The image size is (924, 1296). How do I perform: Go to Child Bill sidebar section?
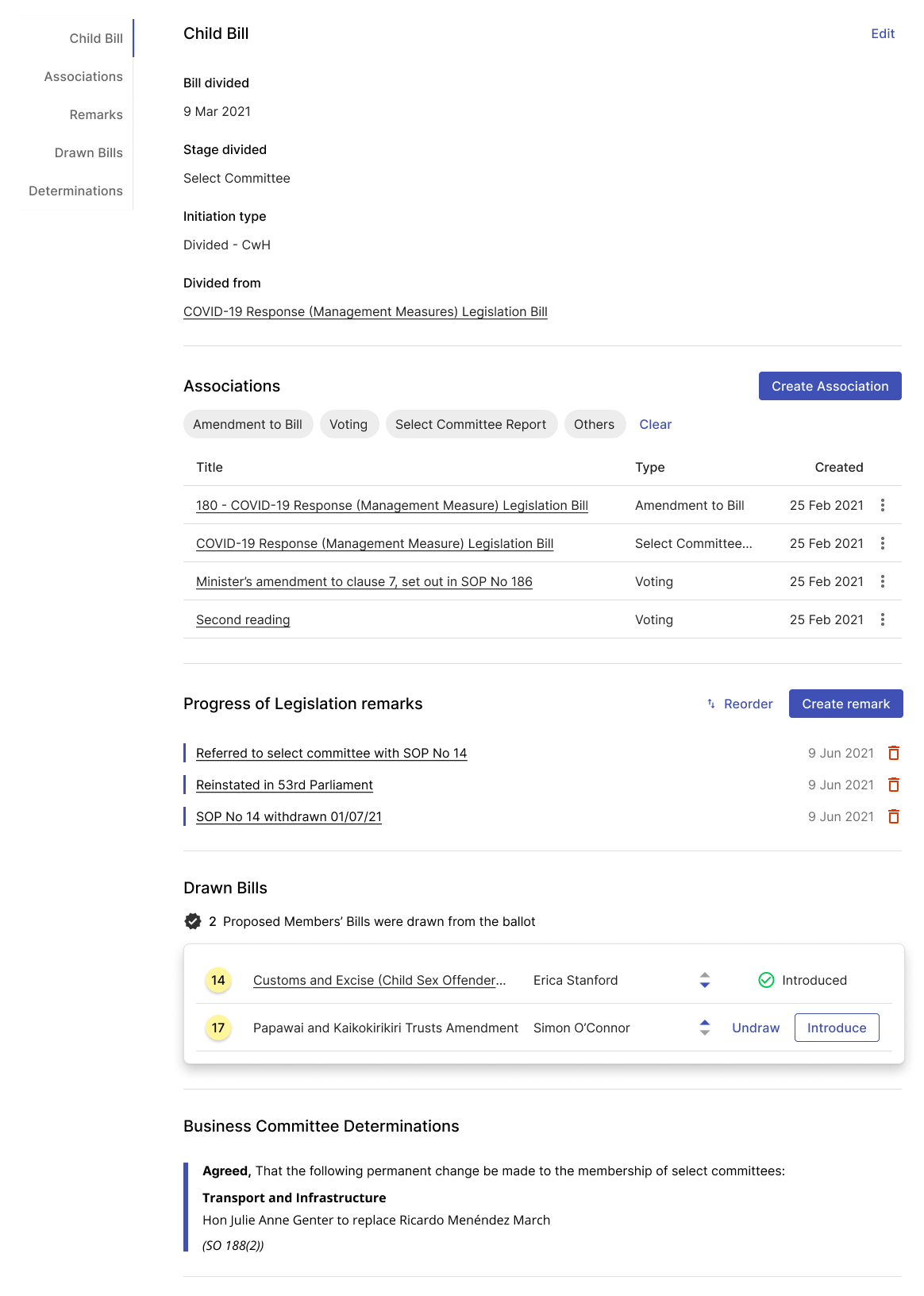point(96,38)
